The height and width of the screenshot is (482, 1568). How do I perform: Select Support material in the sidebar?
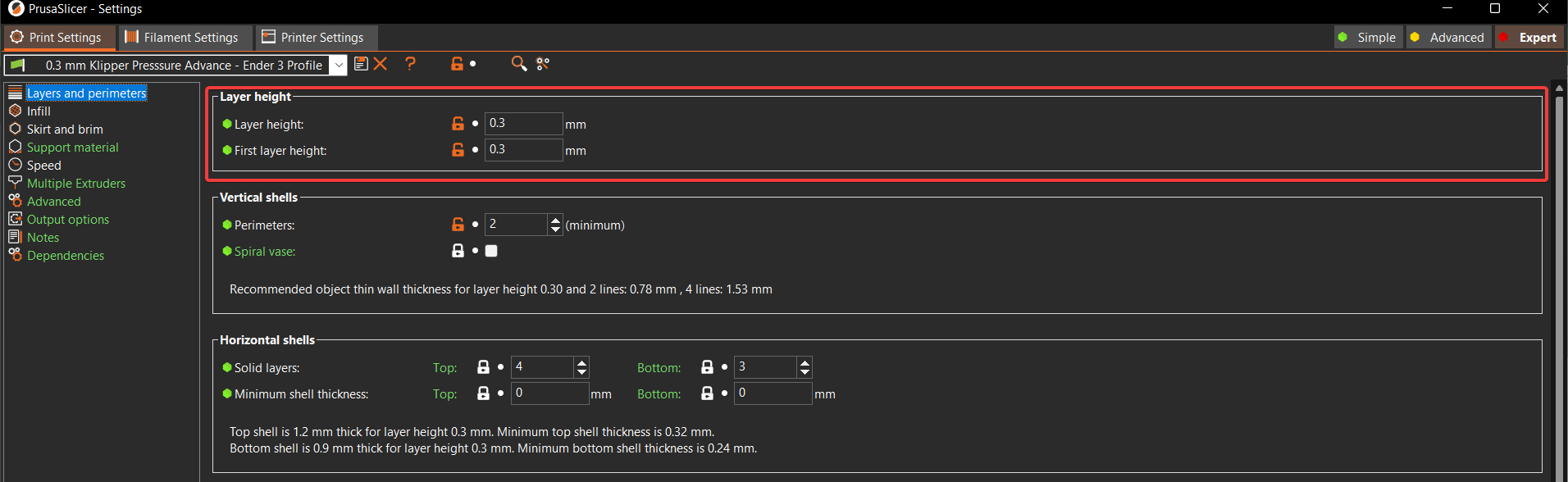pos(72,147)
